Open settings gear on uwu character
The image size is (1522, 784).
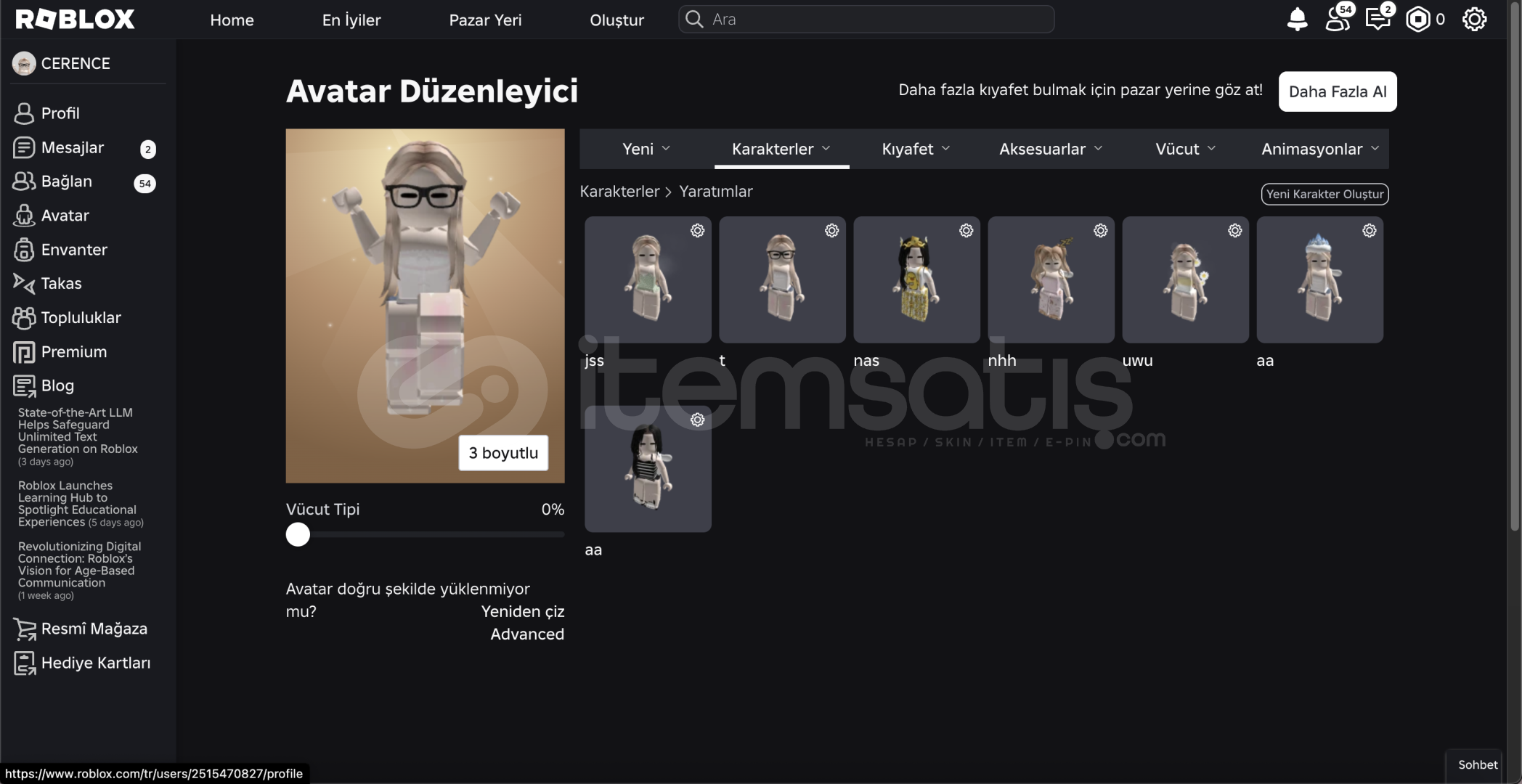pyautogui.click(x=1234, y=231)
